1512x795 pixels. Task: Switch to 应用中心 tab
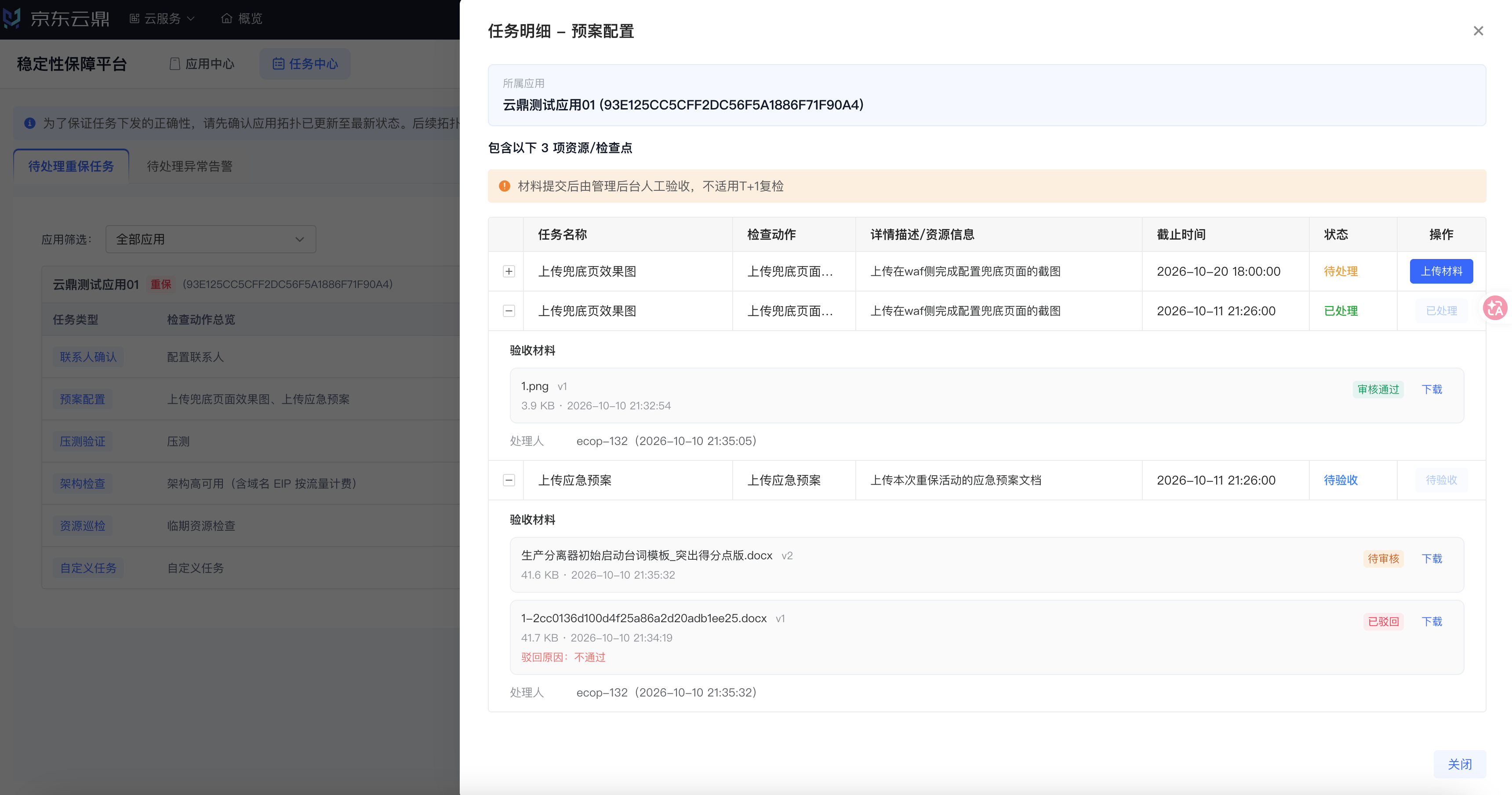click(x=202, y=64)
